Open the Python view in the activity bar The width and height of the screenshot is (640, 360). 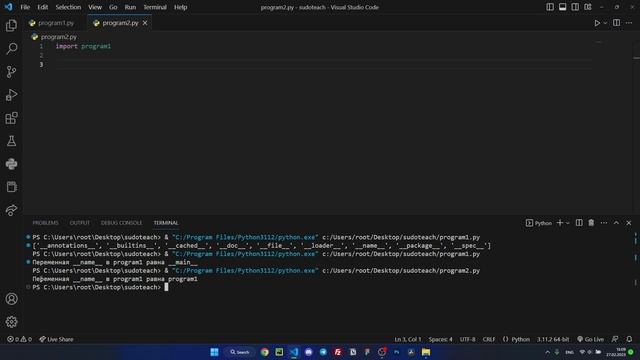tap(11, 164)
